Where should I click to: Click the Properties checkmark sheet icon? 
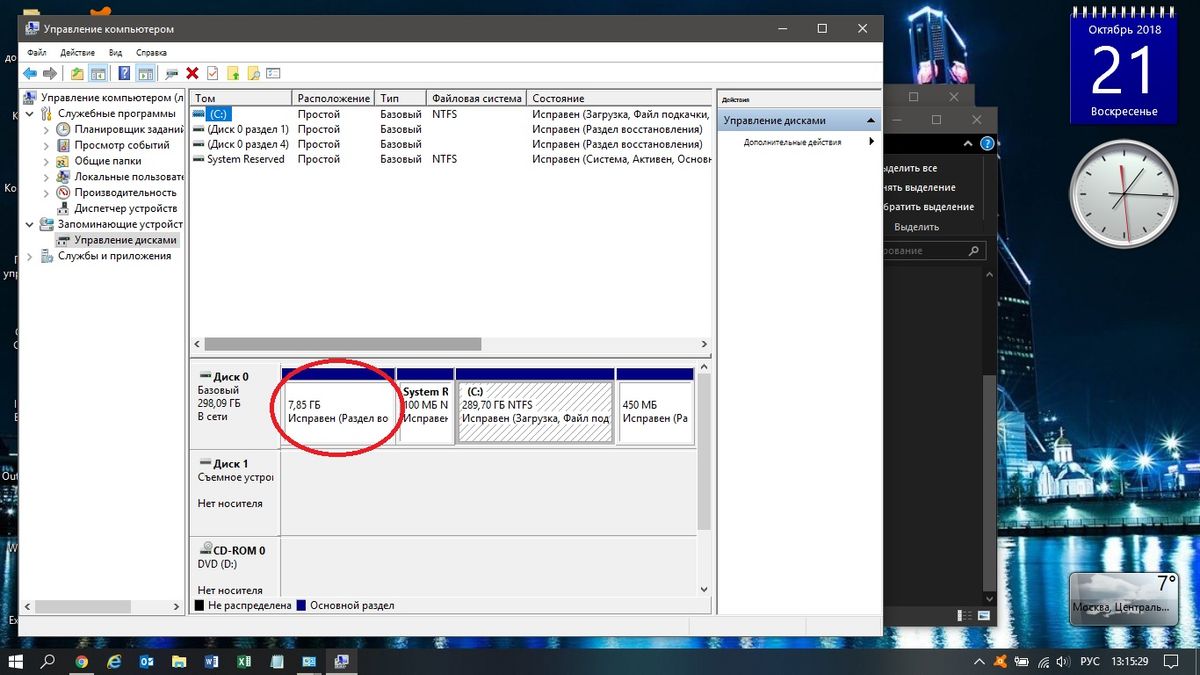(212, 73)
